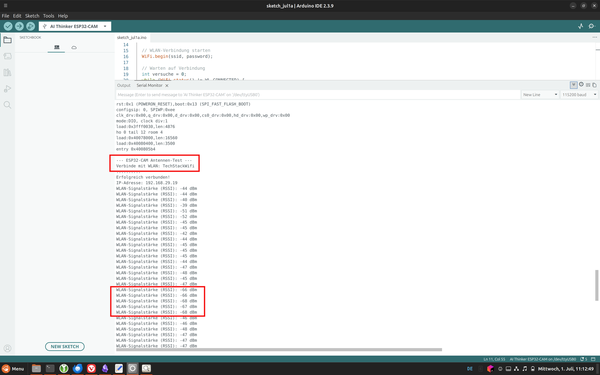
Task: Show cloud sketchbook tab
Action: pos(74,47)
